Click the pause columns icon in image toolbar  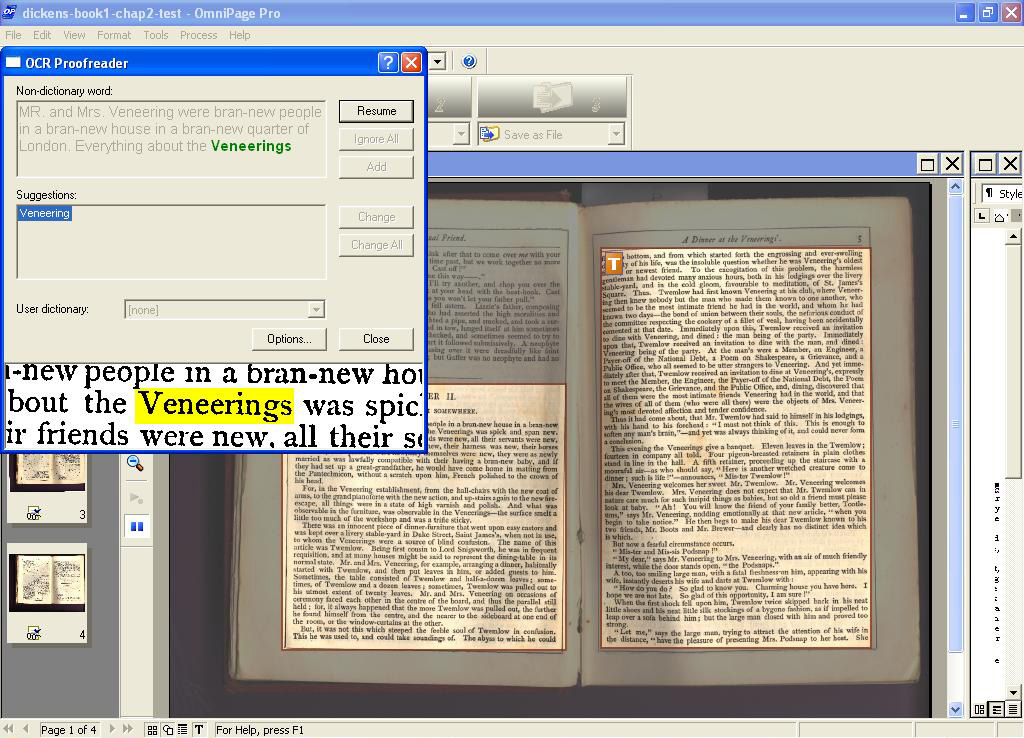tap(136, 526)
